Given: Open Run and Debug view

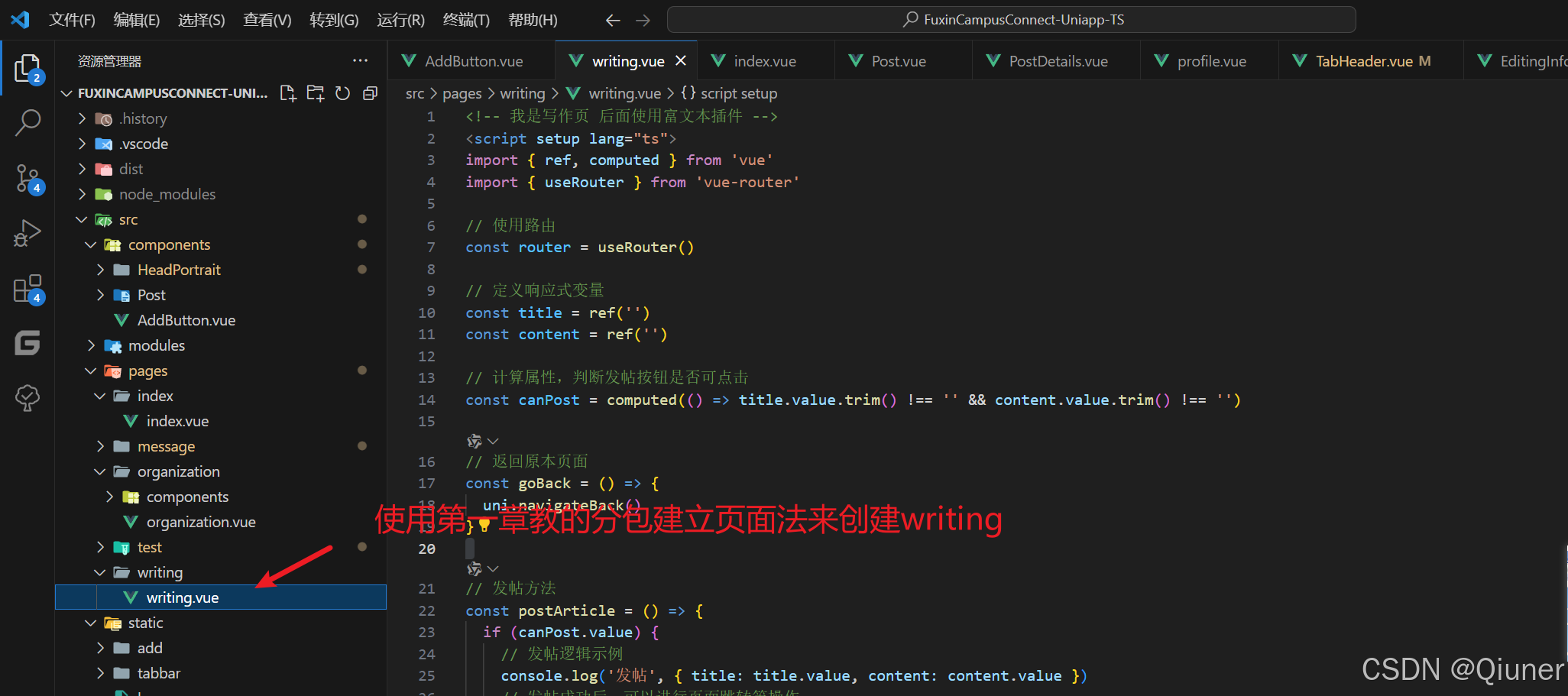Looking at the screenshot, I should [28, 234].
